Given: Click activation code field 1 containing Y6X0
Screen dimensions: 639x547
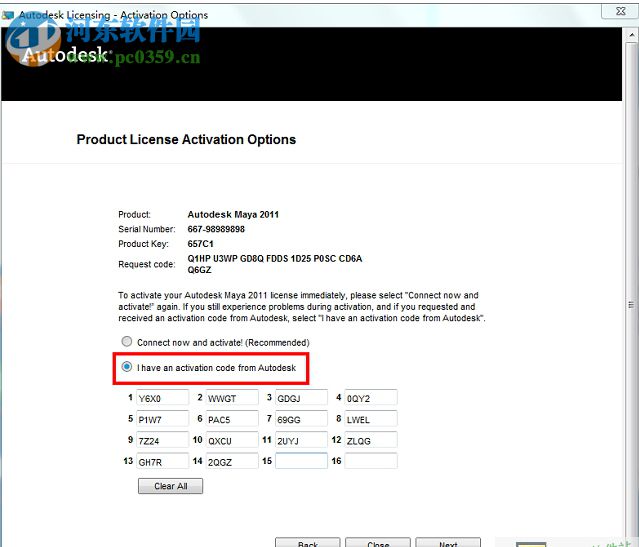Looking at the screenshot, I should click(162, 397).
